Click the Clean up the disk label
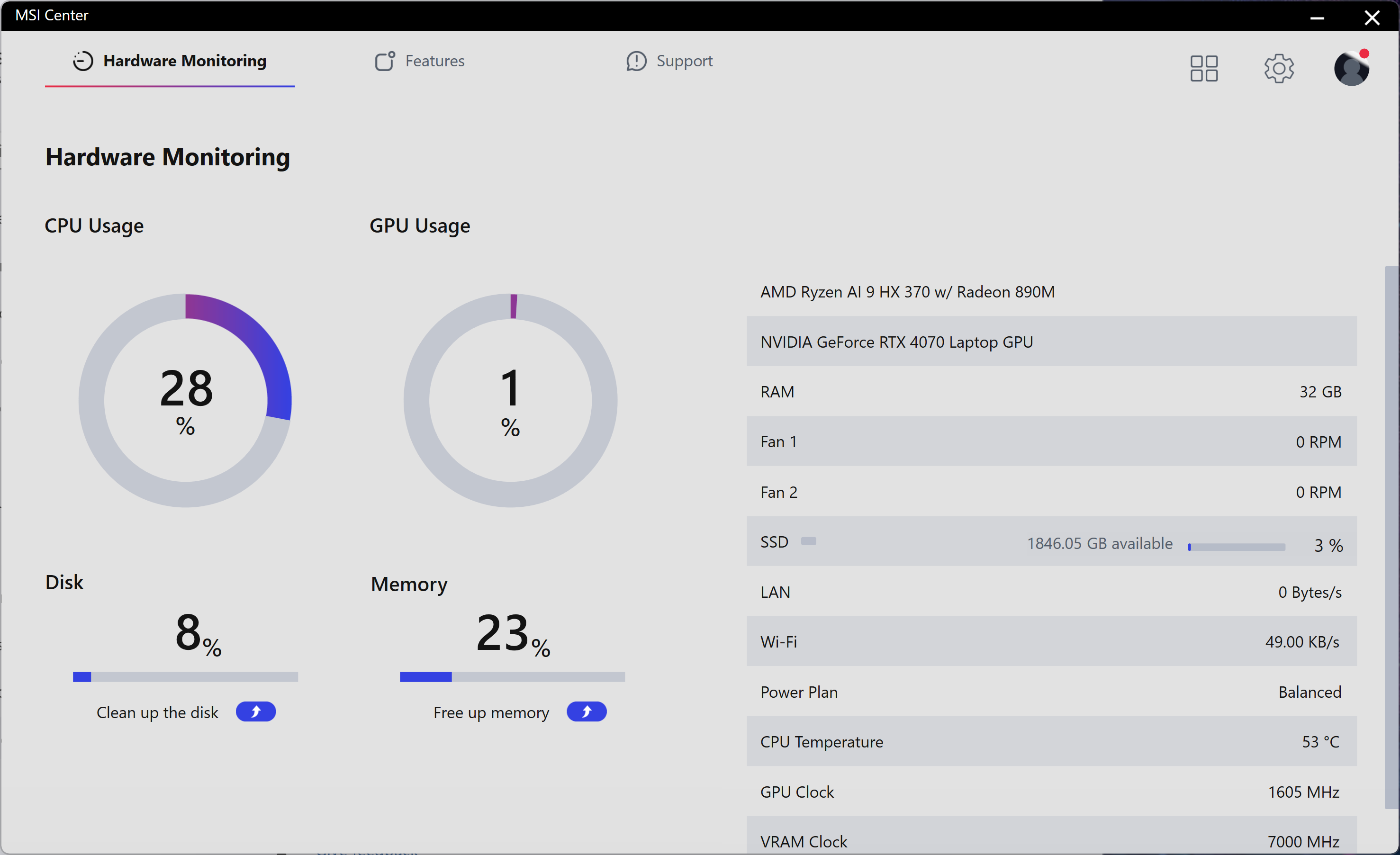The width and height of the screenshot is (1400, 855). point(157,712)
